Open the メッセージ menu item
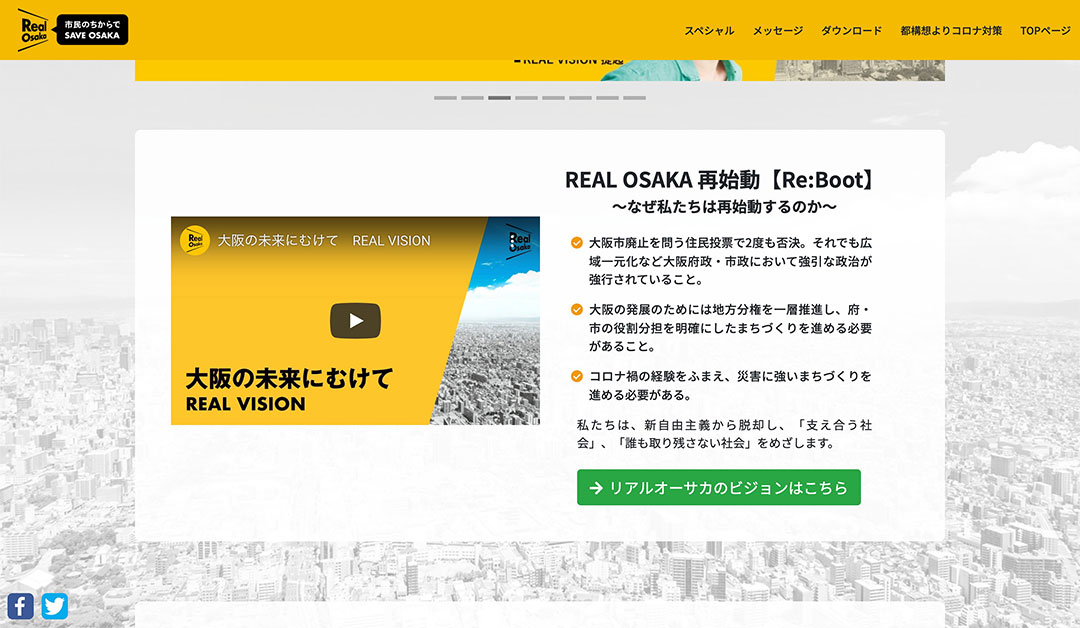Screen dimensions: 1080x628 pyautogui.click(x=778, y=30)
